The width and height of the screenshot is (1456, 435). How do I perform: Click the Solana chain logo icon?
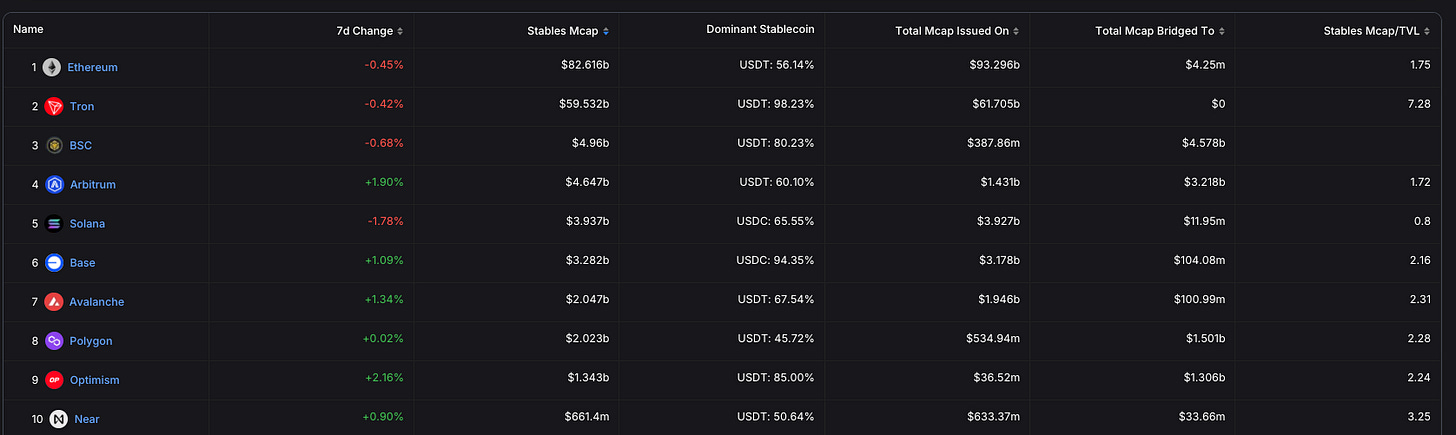(x=54, y=223)
